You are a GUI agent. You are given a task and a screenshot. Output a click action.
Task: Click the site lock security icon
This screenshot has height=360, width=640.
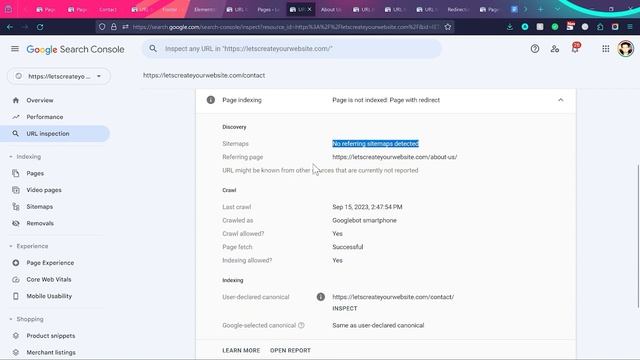click(114, 27)
